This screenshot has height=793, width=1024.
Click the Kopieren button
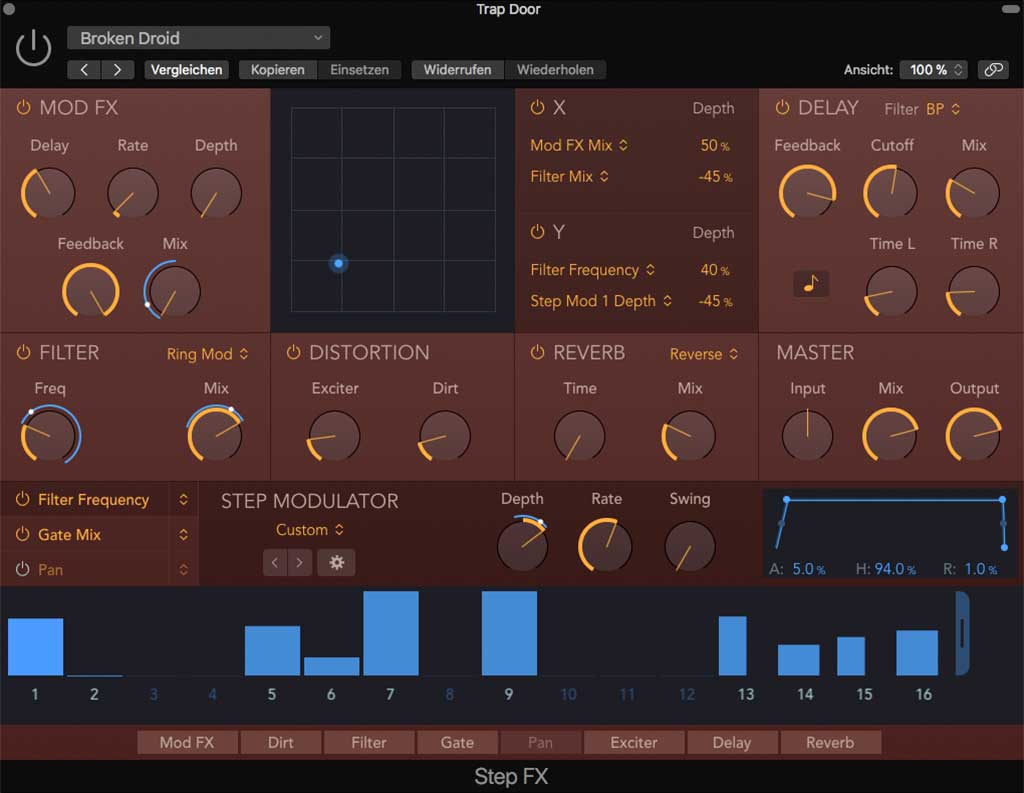(278, 70)
